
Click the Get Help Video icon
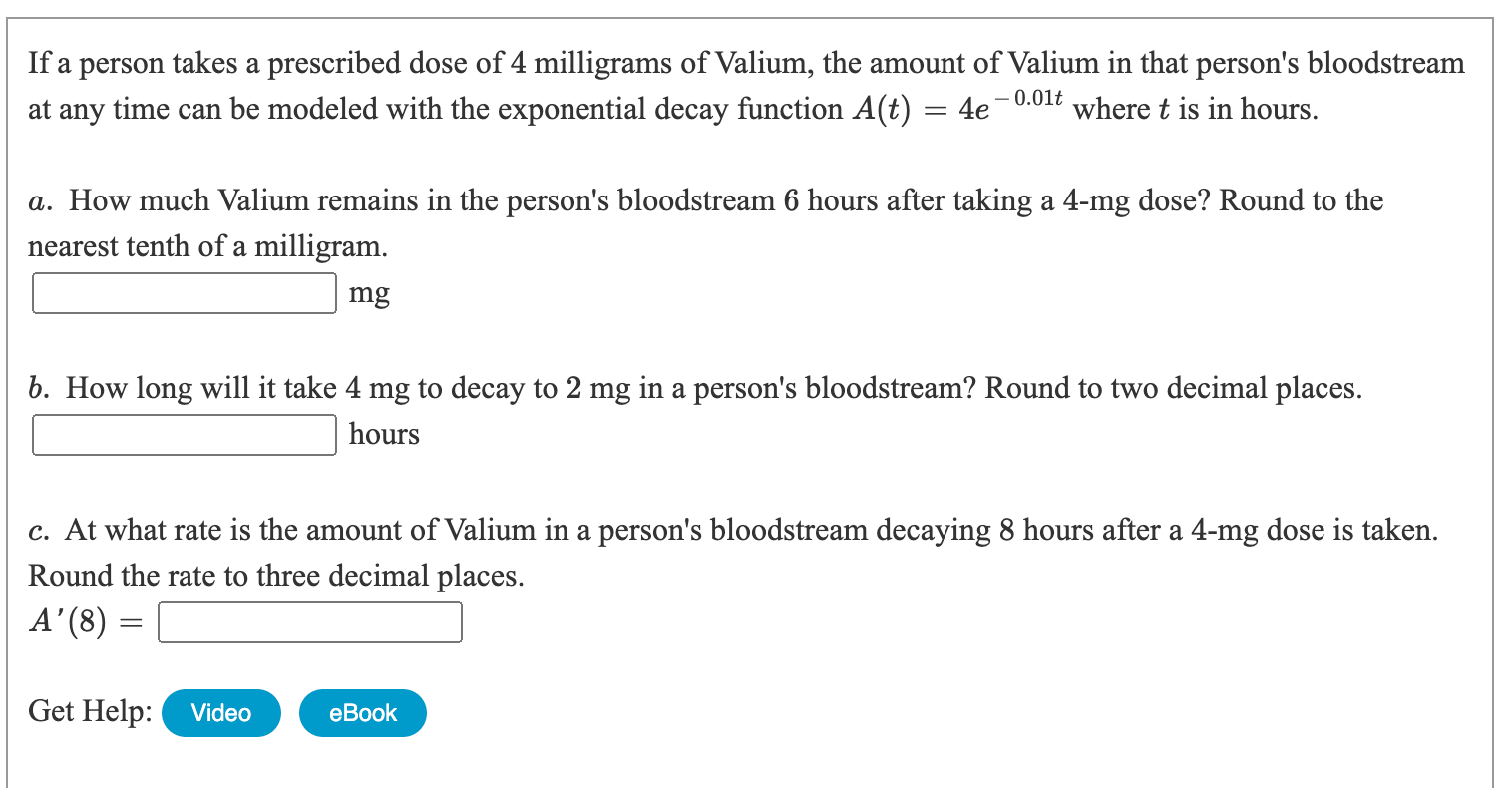pos(220,712)
